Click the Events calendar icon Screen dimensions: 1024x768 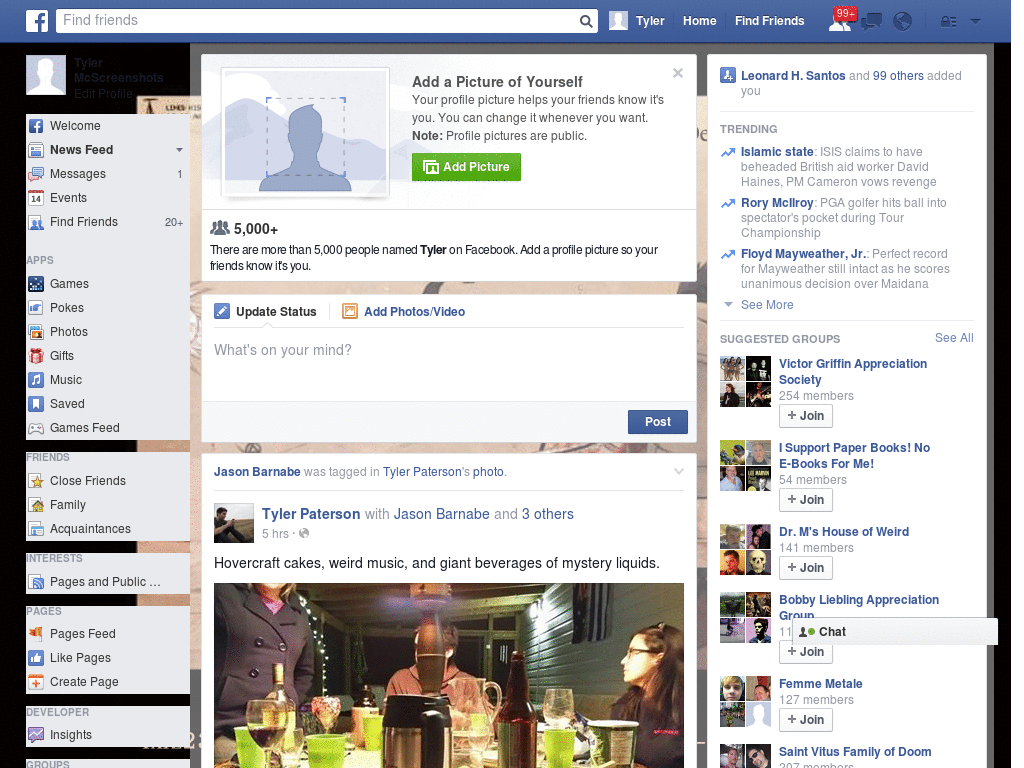coord(36,198)
